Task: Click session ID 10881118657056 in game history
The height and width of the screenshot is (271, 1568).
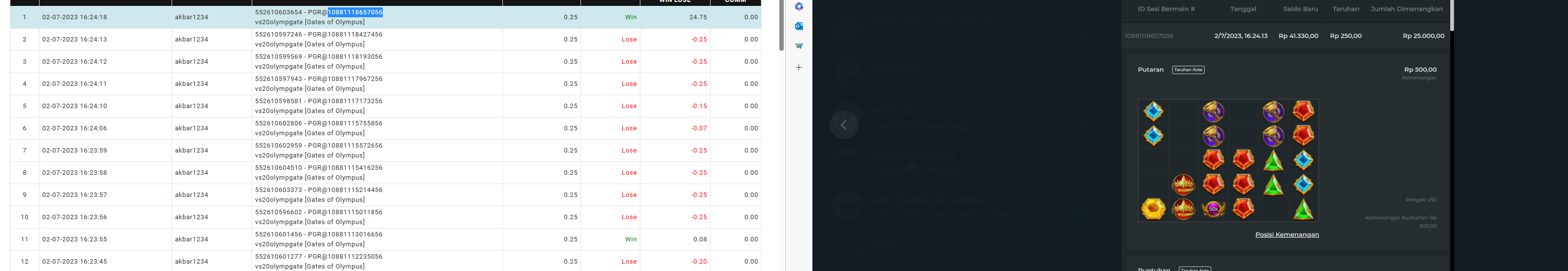Action: (x=1149, y=36)
